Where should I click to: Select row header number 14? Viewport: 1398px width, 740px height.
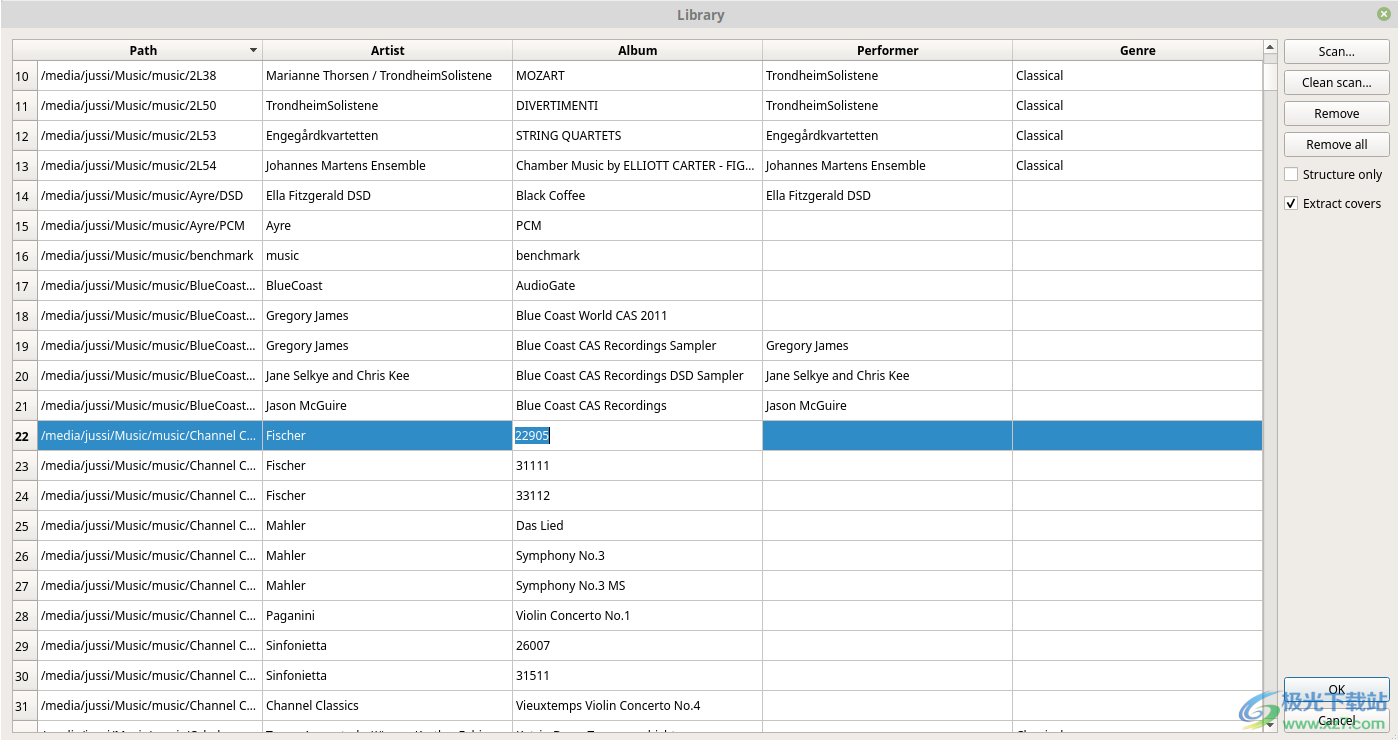point(25,196)
